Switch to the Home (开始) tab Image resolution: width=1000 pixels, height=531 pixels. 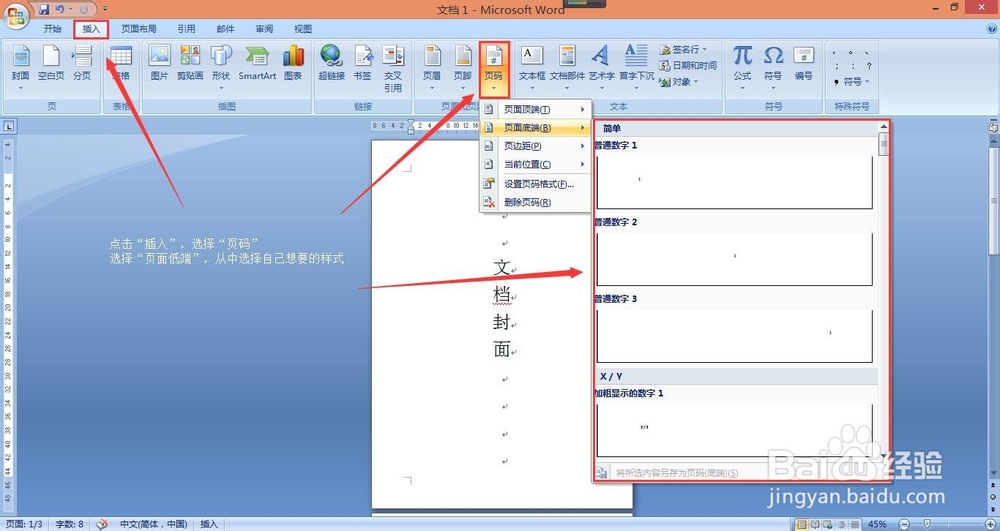[52, 29]
